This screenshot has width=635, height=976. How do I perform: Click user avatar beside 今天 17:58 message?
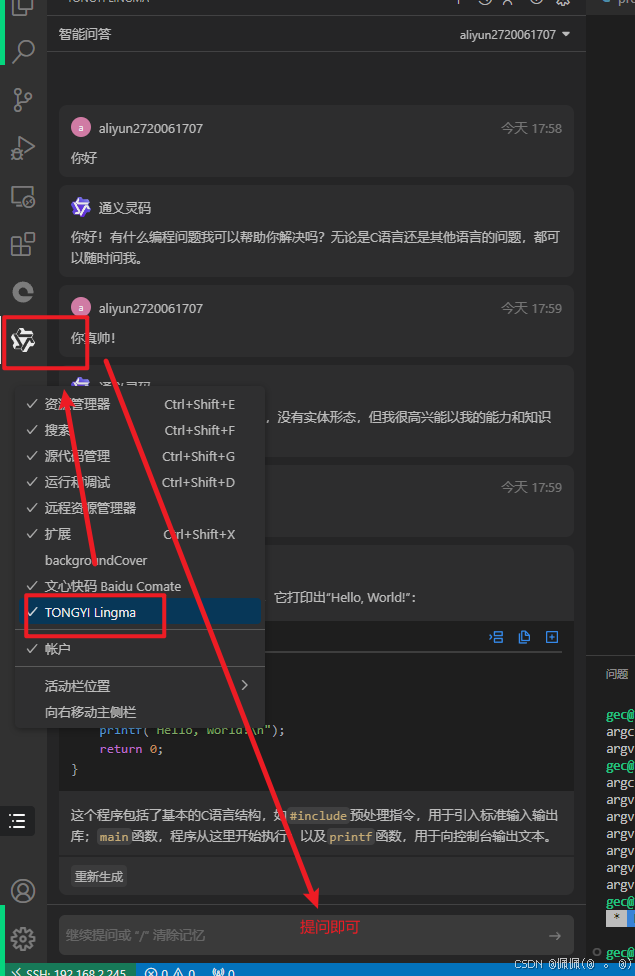point(81,128)
